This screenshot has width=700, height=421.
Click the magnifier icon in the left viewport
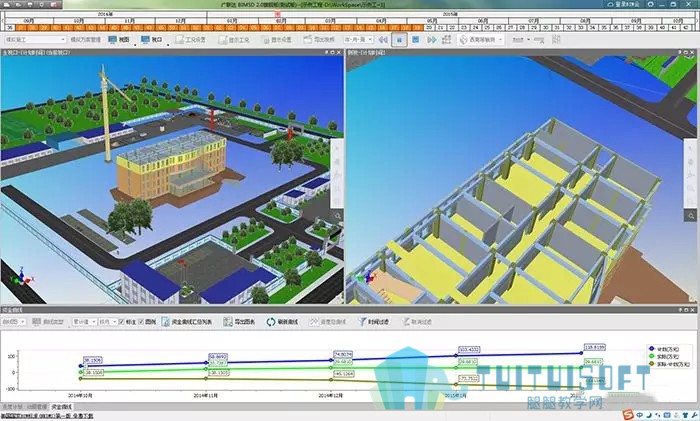click(x=338, y=216)
